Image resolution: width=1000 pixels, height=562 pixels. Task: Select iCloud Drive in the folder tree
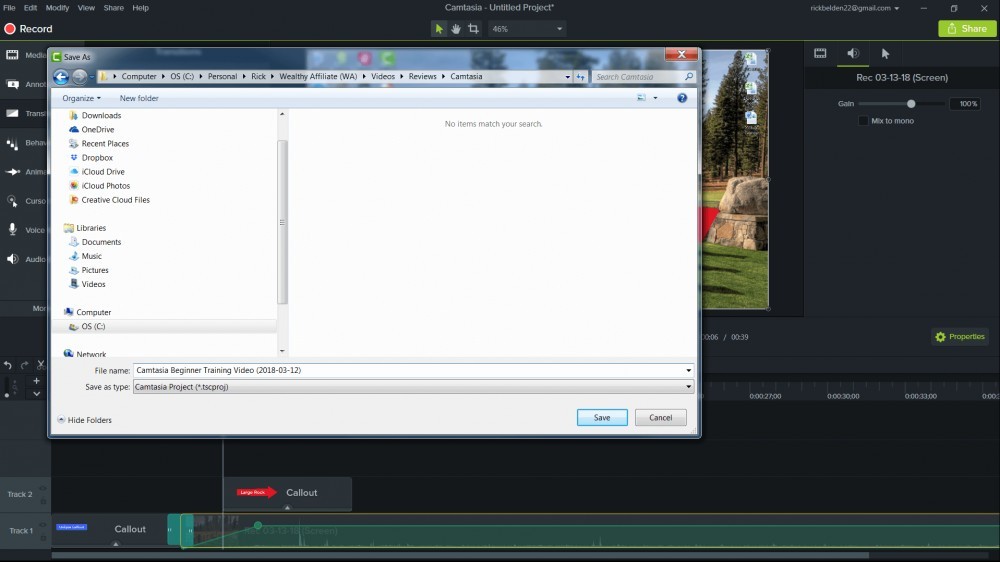click(103, 172)
